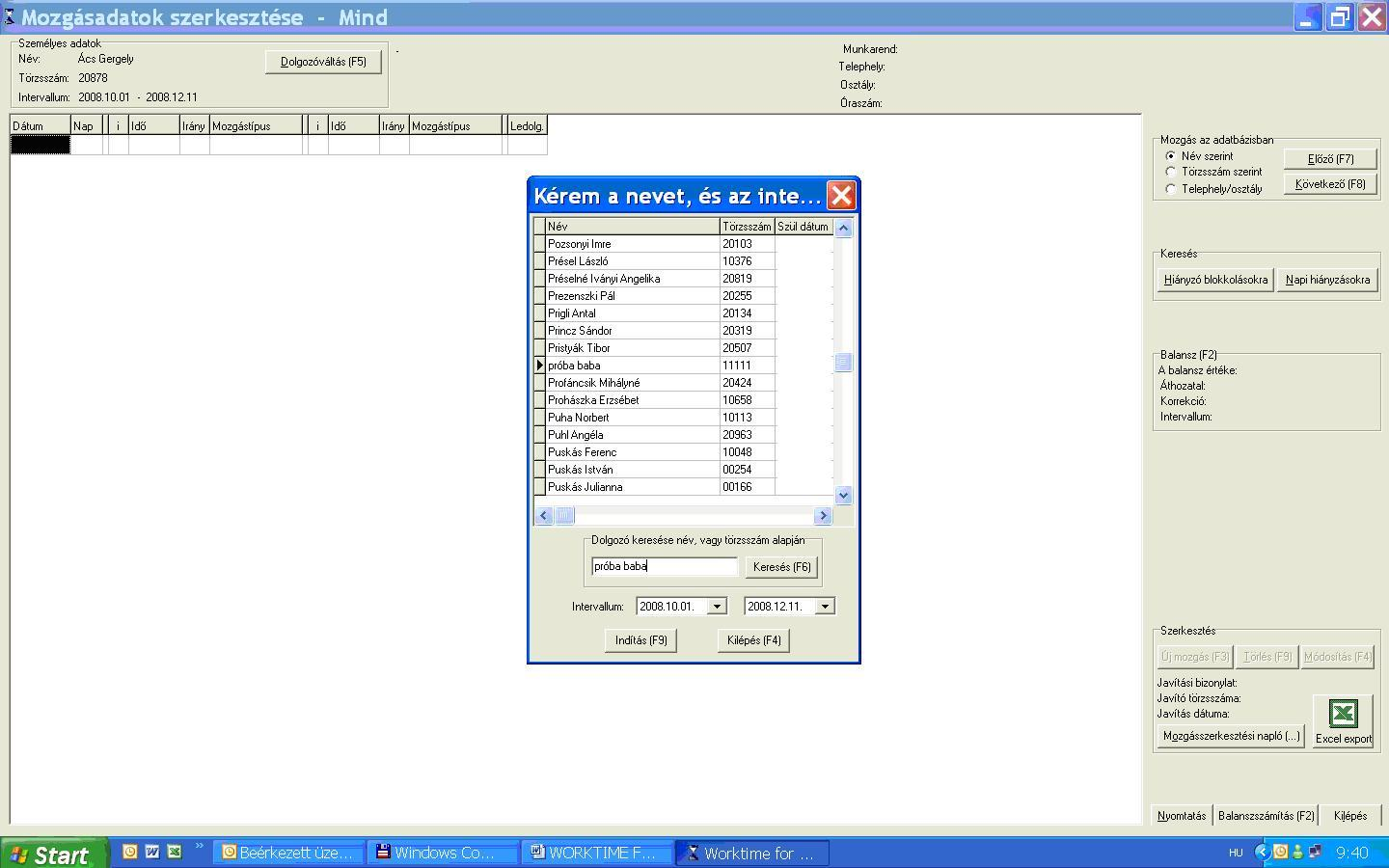Click the Nyomtatás button
This screenshot has height=868, width=1389.
click(x=1182, y=816)
